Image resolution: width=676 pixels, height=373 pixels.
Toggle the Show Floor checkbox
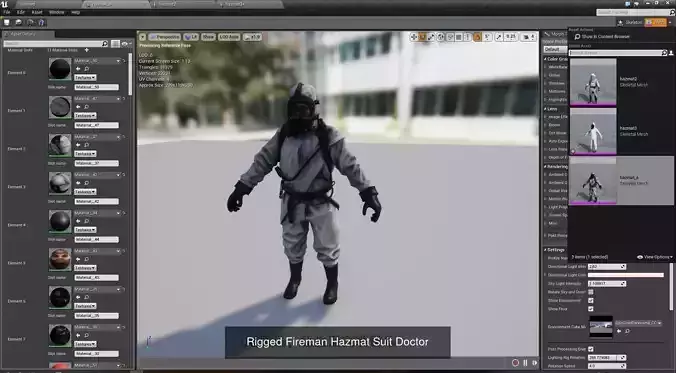click(x=591, y=309)
